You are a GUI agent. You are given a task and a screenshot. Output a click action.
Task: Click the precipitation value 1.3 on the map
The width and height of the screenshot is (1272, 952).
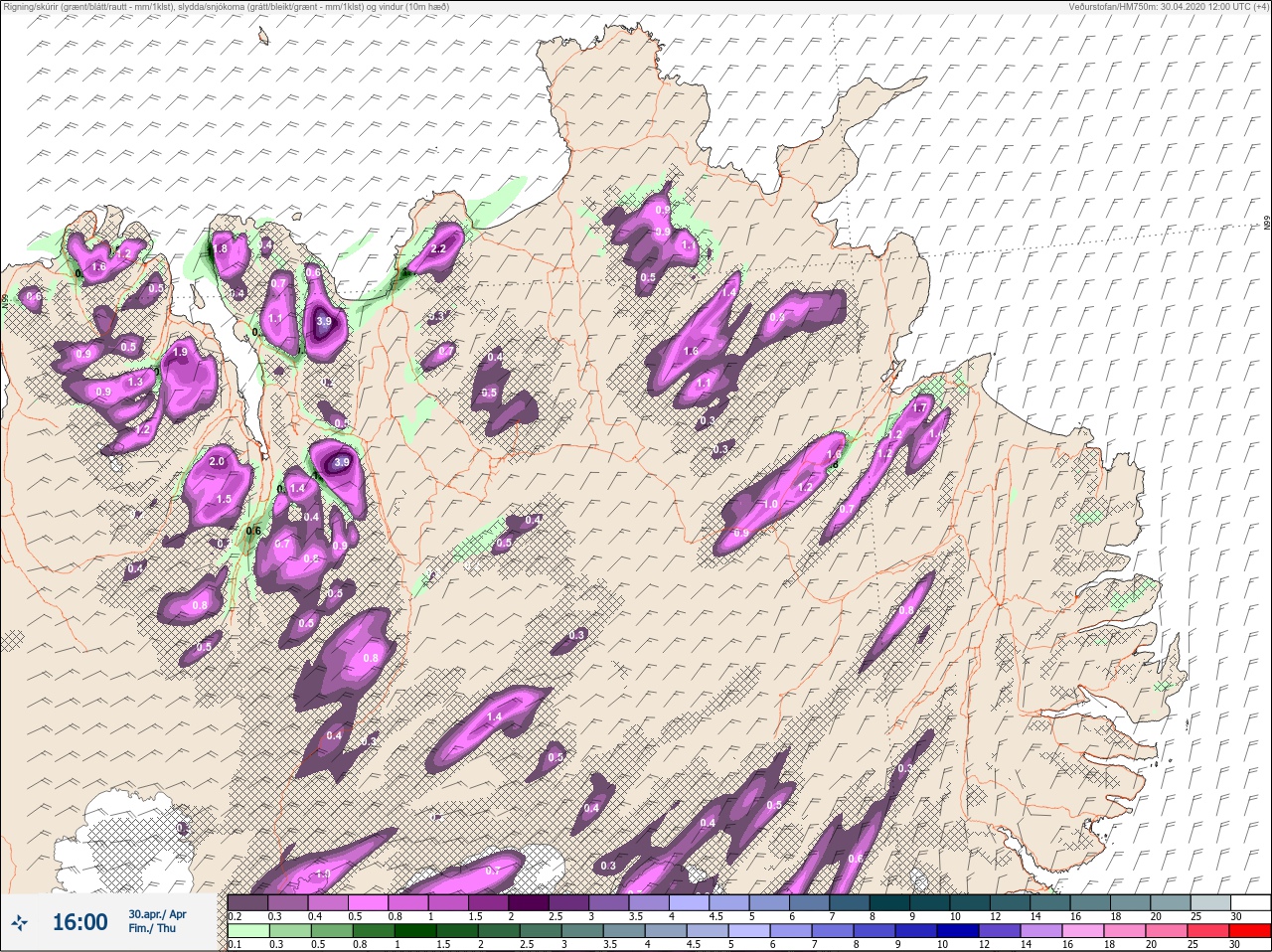point(136,381)
